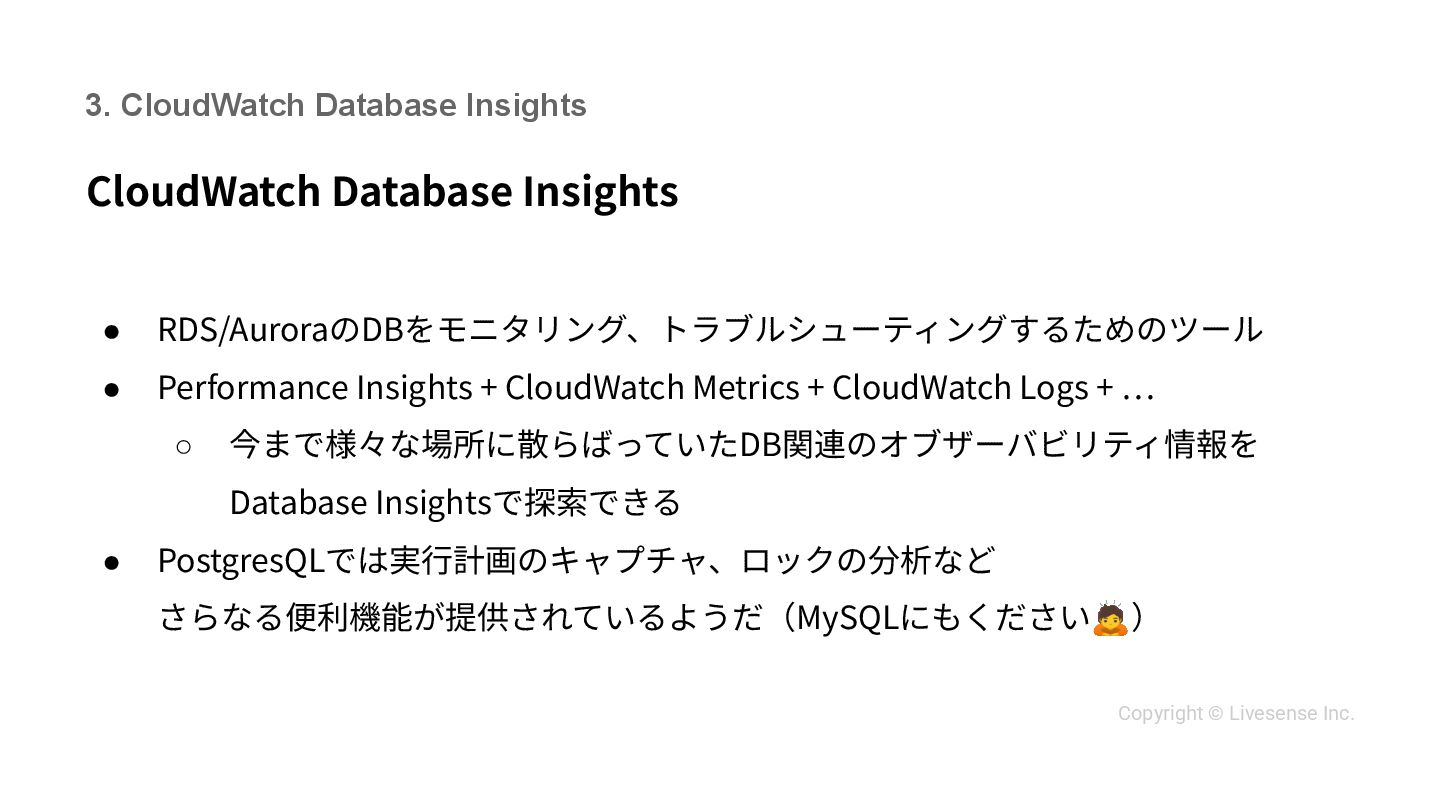Click the bowing person emoji

point(1111,619)
